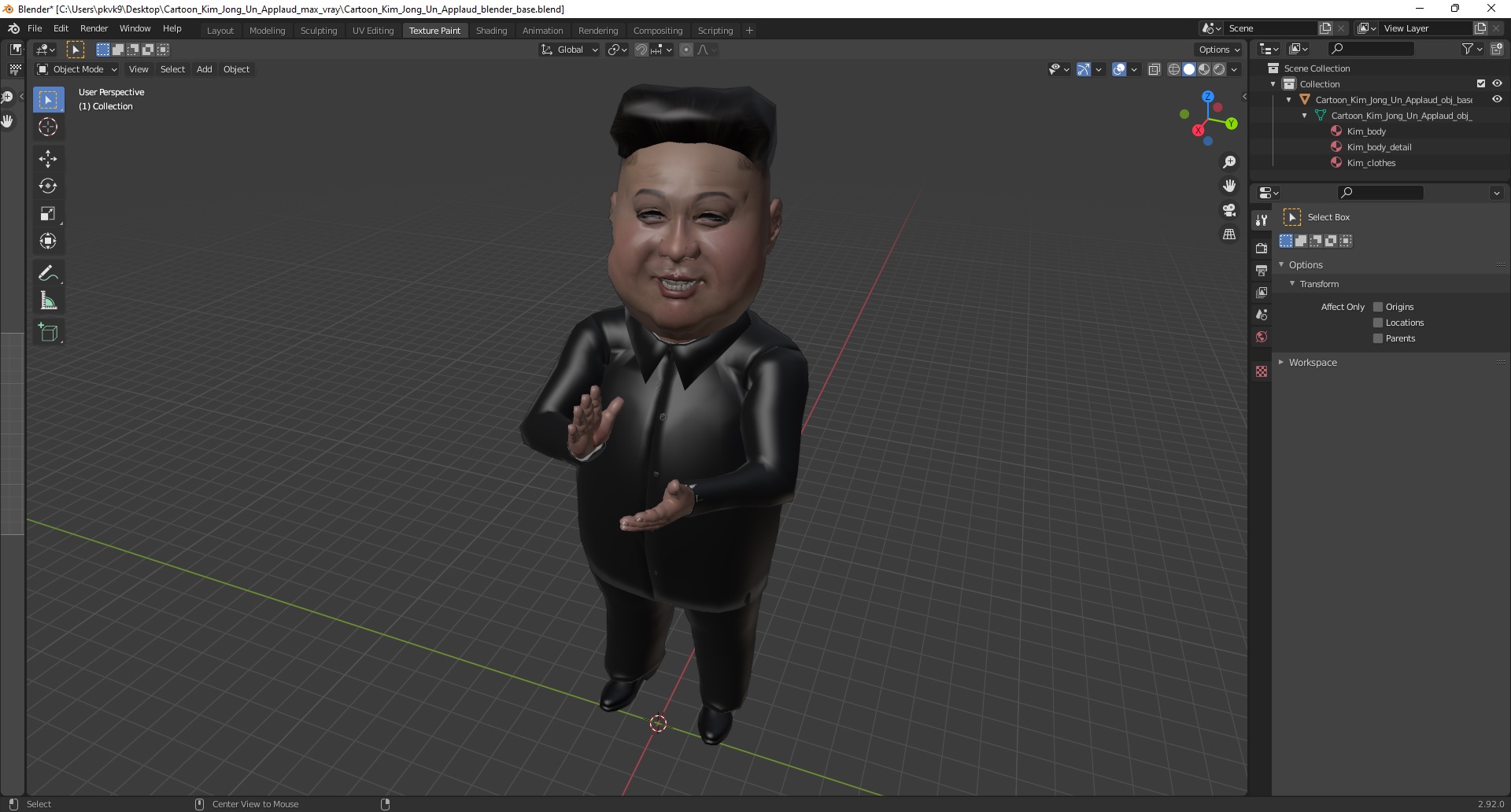Switch perspective/orthographic grid icon

click(1228, 234)
